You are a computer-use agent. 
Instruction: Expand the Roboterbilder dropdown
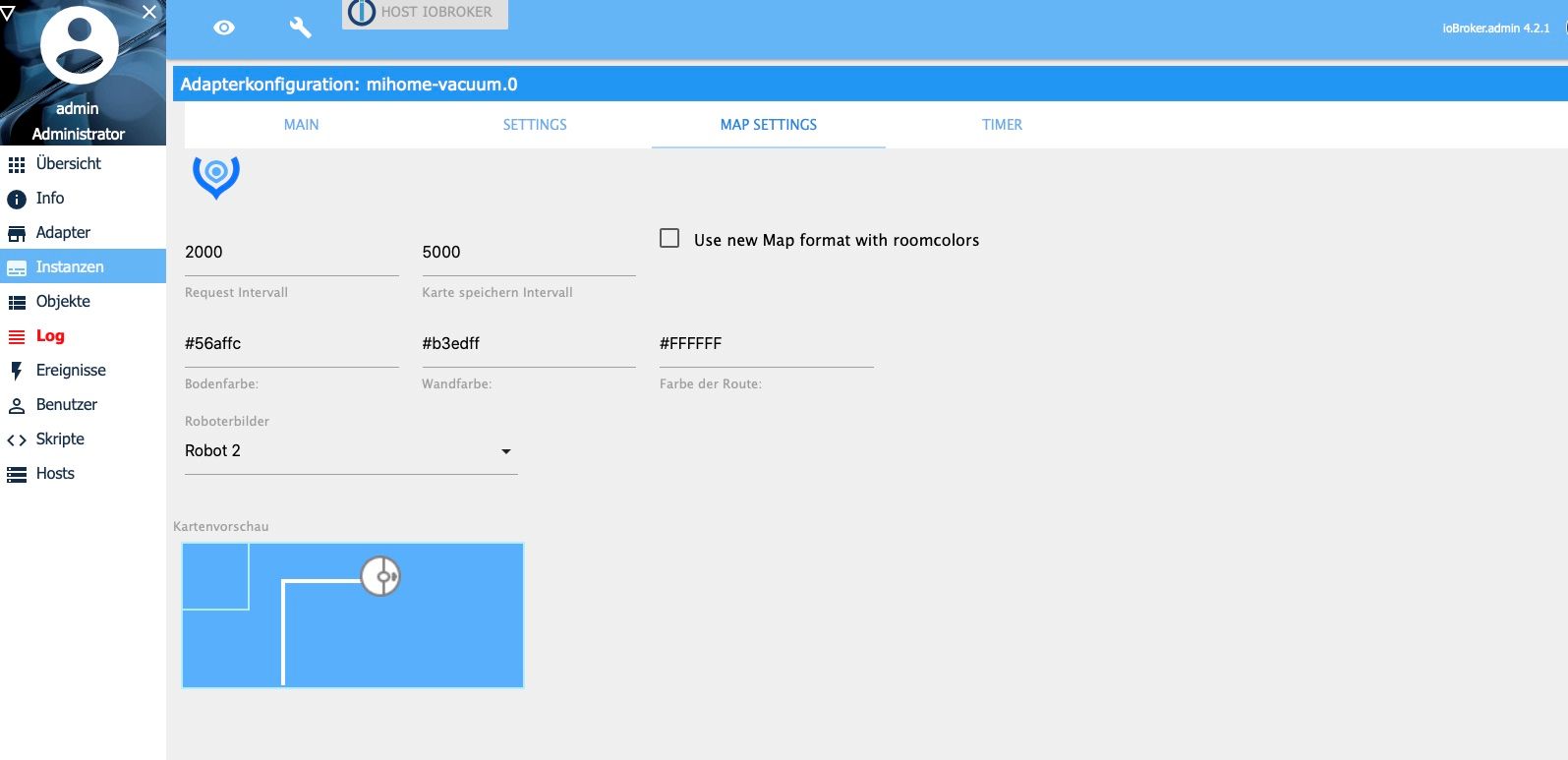pyautogui.click(x=351, y=451)
